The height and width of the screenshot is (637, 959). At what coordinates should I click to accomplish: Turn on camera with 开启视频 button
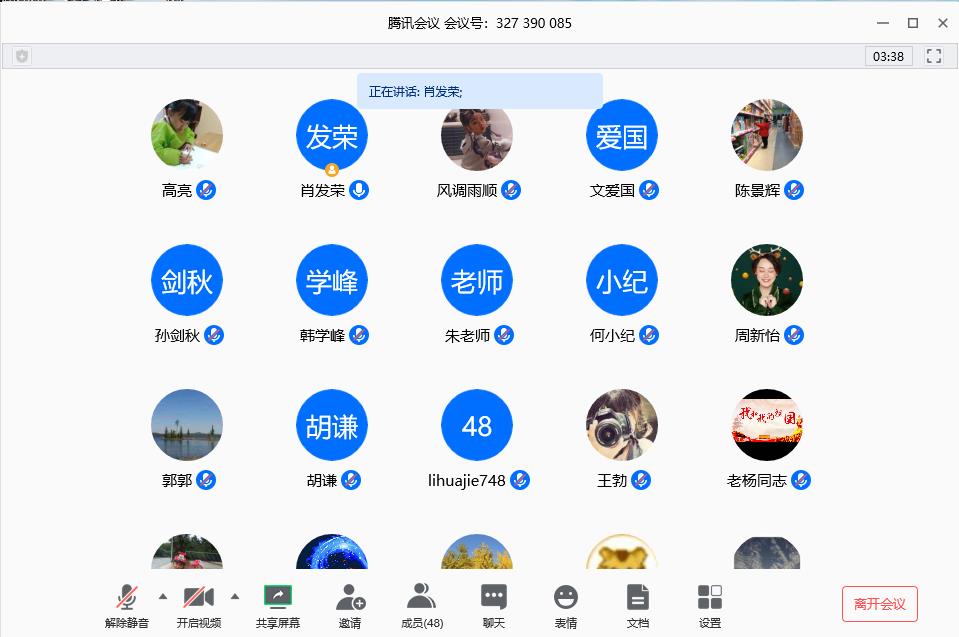(x=199, y=598)
